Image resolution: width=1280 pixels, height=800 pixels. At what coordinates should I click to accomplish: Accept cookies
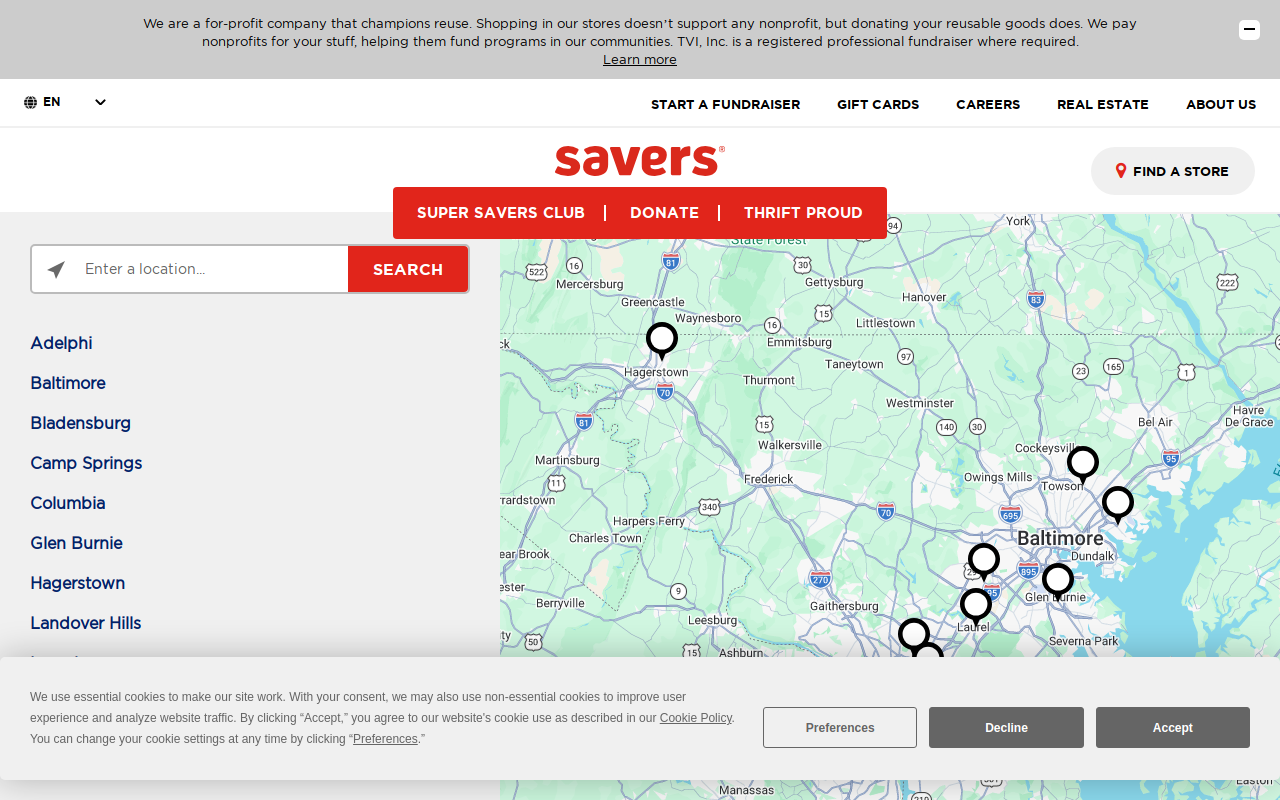[x=1172, y=728]
